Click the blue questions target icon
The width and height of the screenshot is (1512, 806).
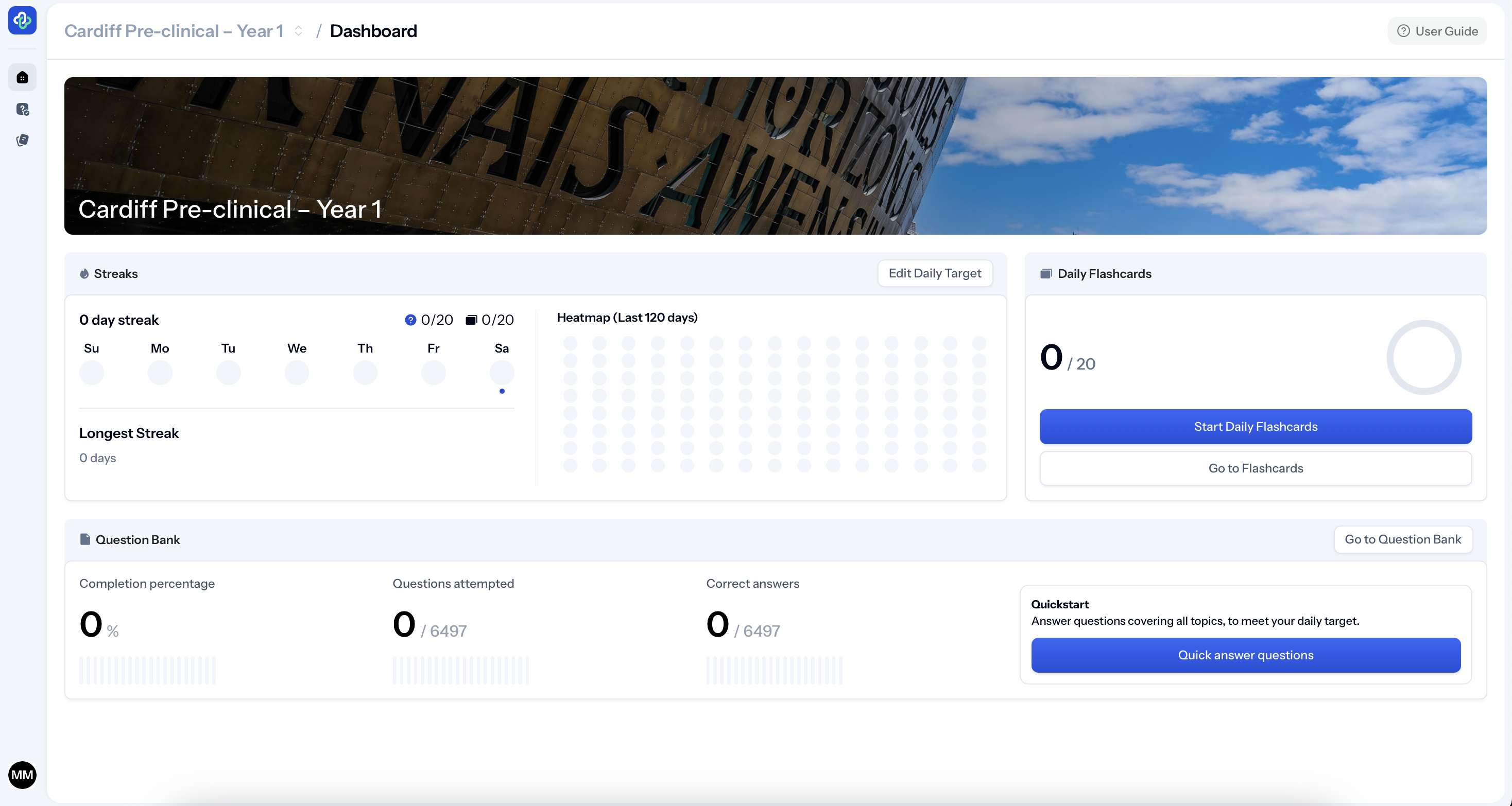410,320
